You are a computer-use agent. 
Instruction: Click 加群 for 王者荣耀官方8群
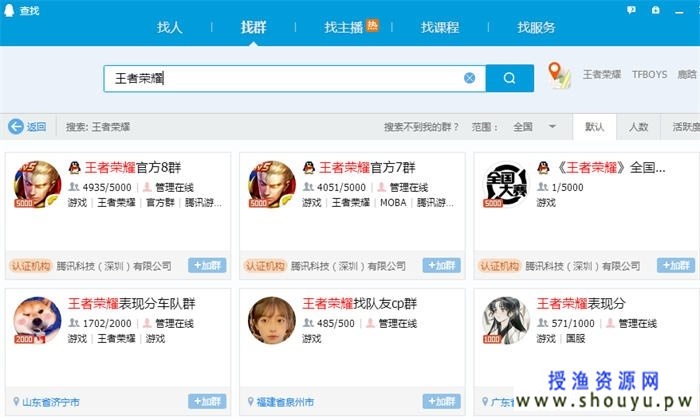click(x=207, y=266)
